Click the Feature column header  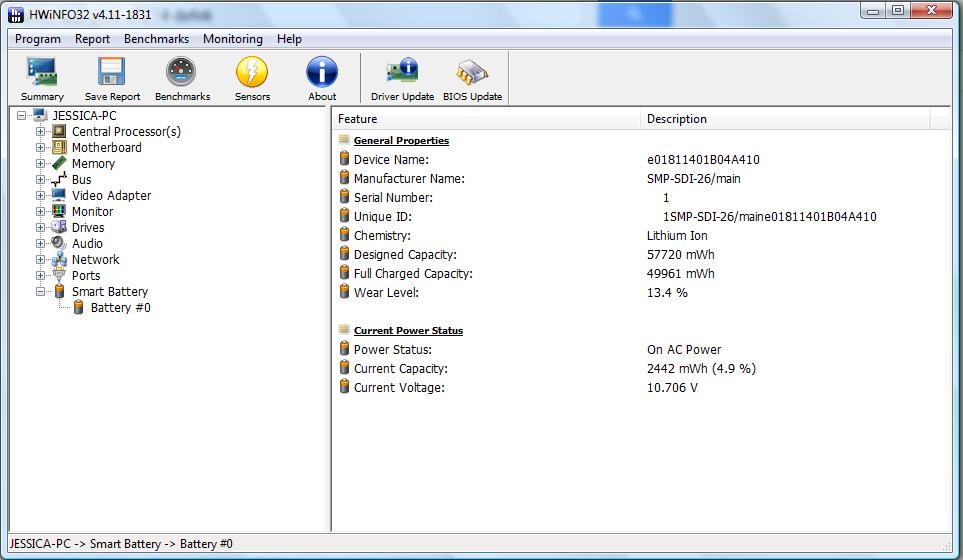486,119
